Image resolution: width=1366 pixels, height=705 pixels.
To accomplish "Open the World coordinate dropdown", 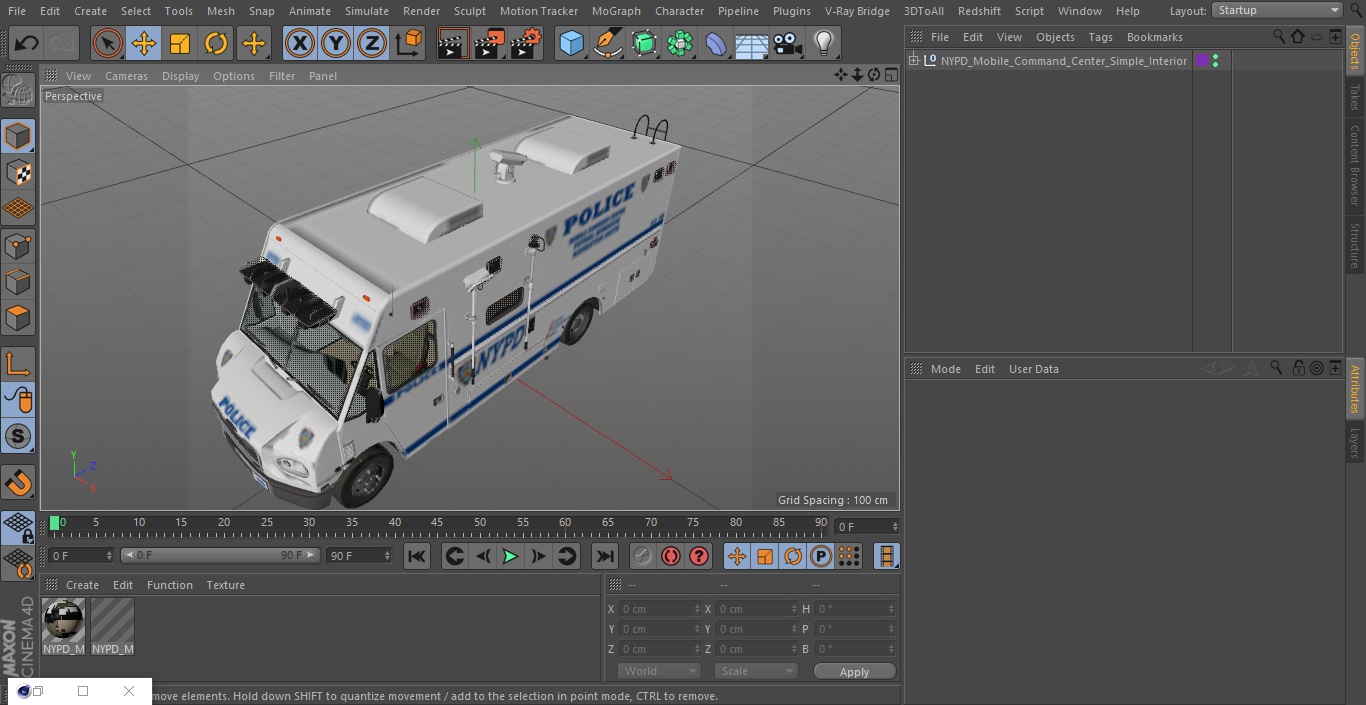I will (x=659, y=671).
